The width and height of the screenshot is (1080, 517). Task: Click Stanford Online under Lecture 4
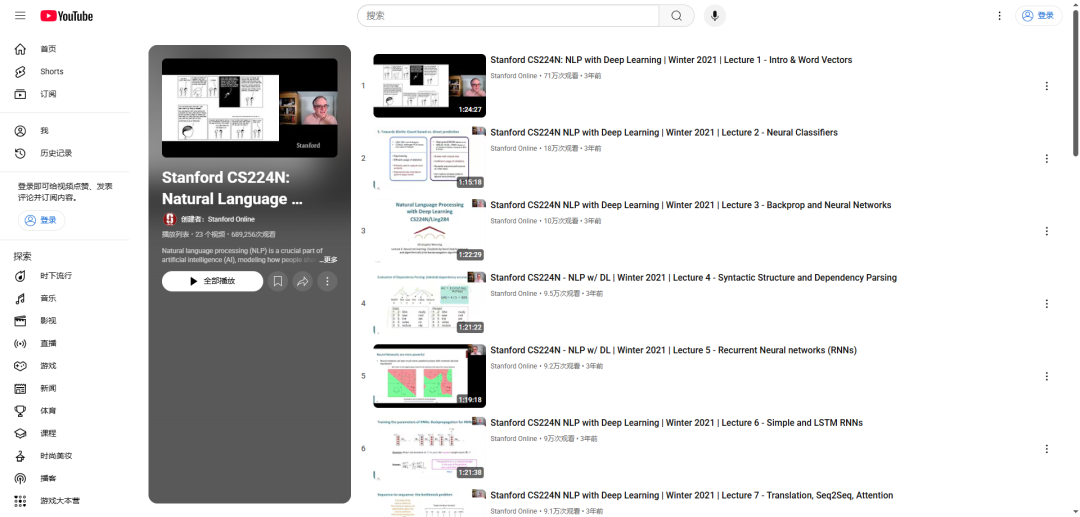pos(514,293)
